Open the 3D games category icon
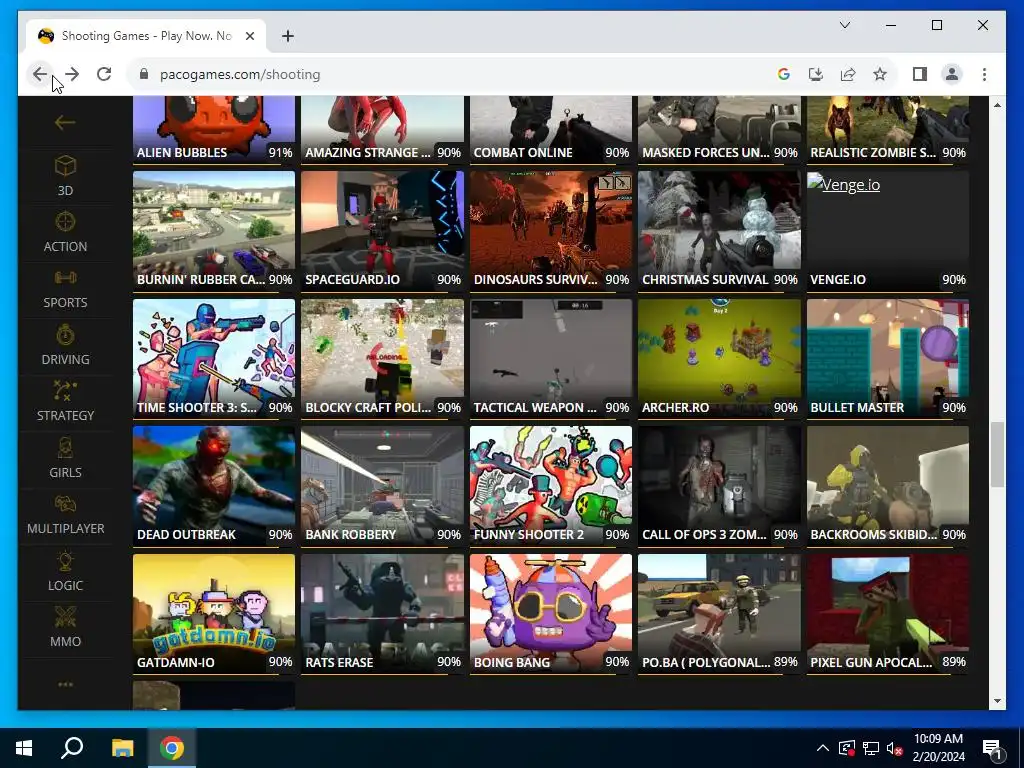This screenshot has height=768, width=1024. coord(65,166)
